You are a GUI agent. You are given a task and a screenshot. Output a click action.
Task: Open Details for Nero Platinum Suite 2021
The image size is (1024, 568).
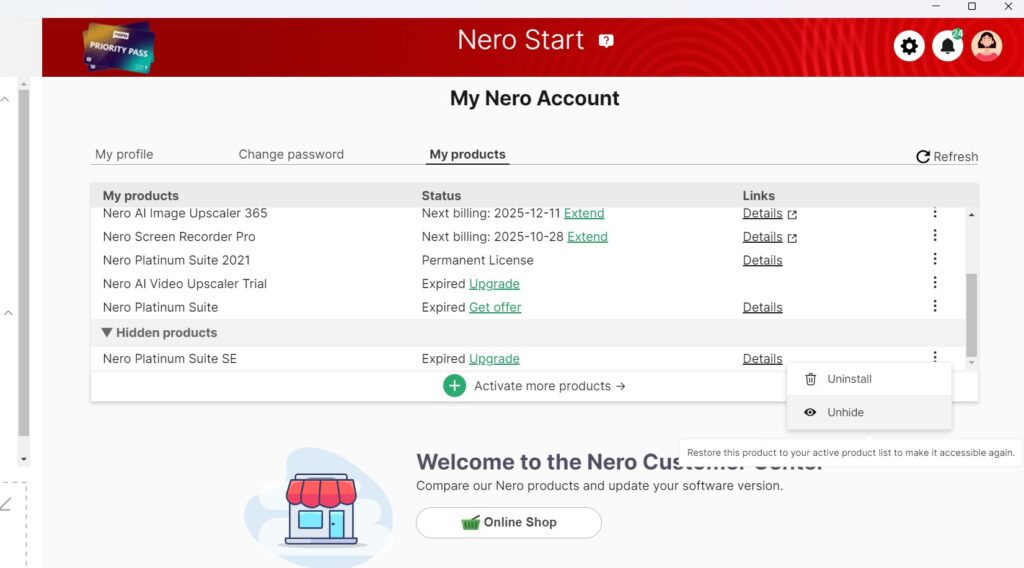click(762, 260)
